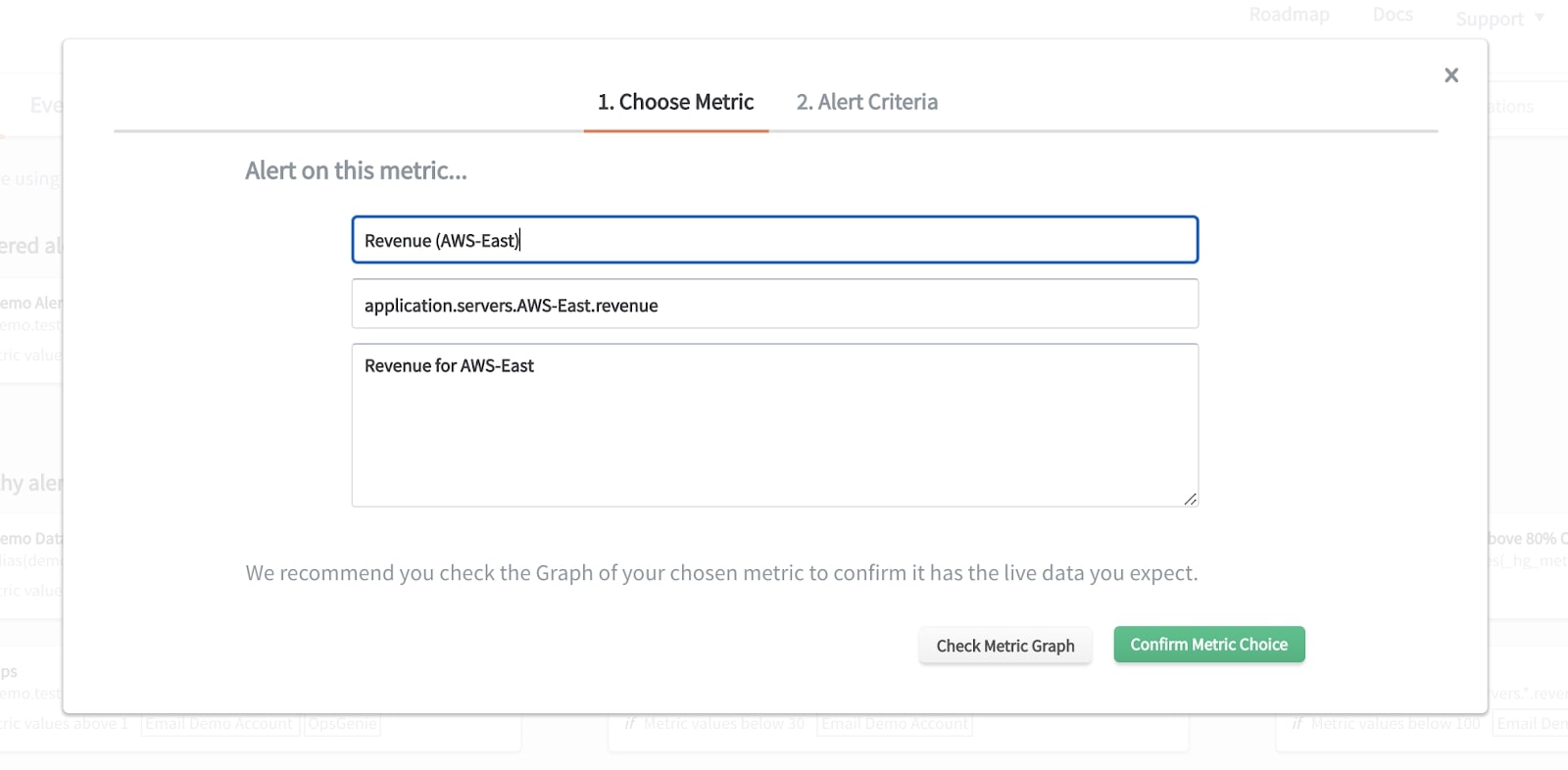
Task: Open the 2. Alert Criteria tab
Action: pyautogui.click(x=867, y=102)
